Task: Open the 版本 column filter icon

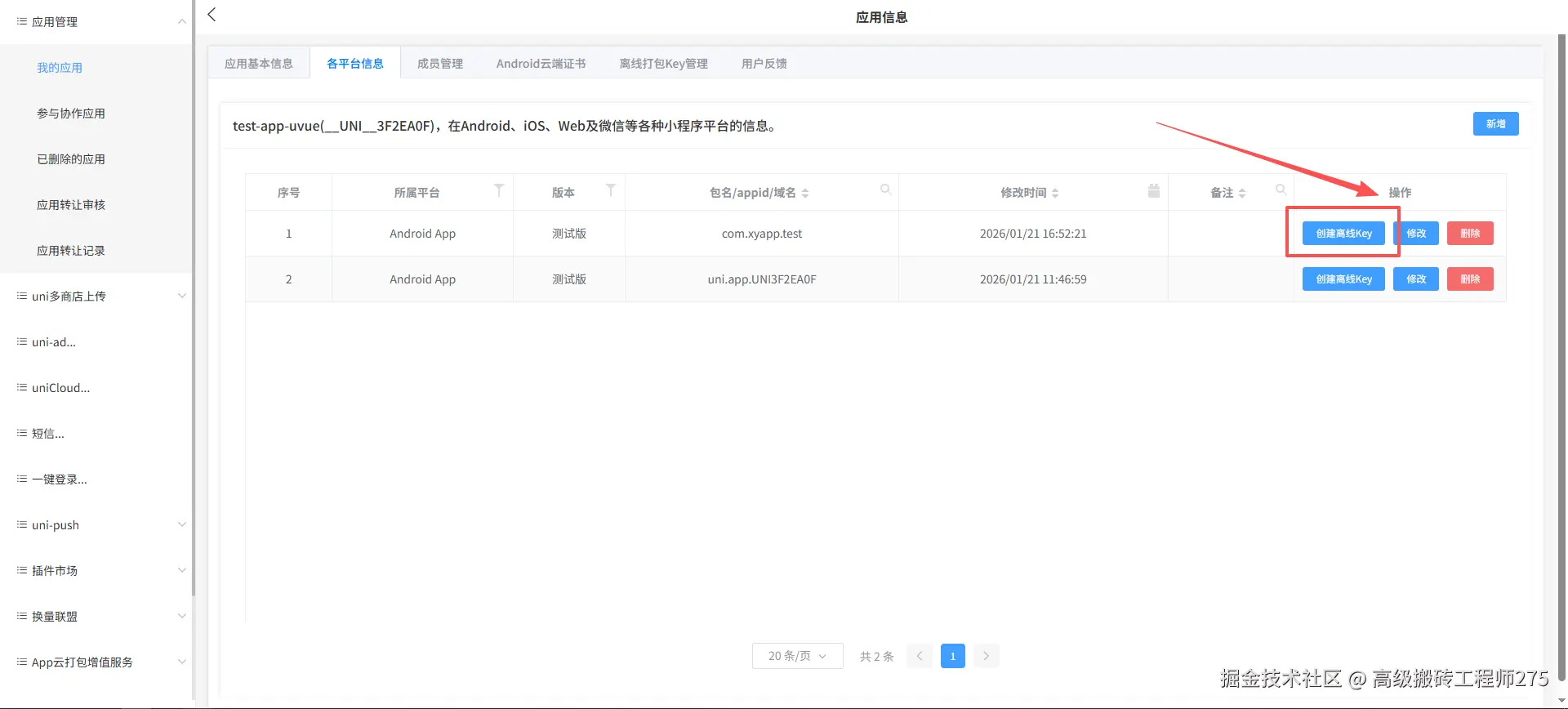Action: [610, 190]
